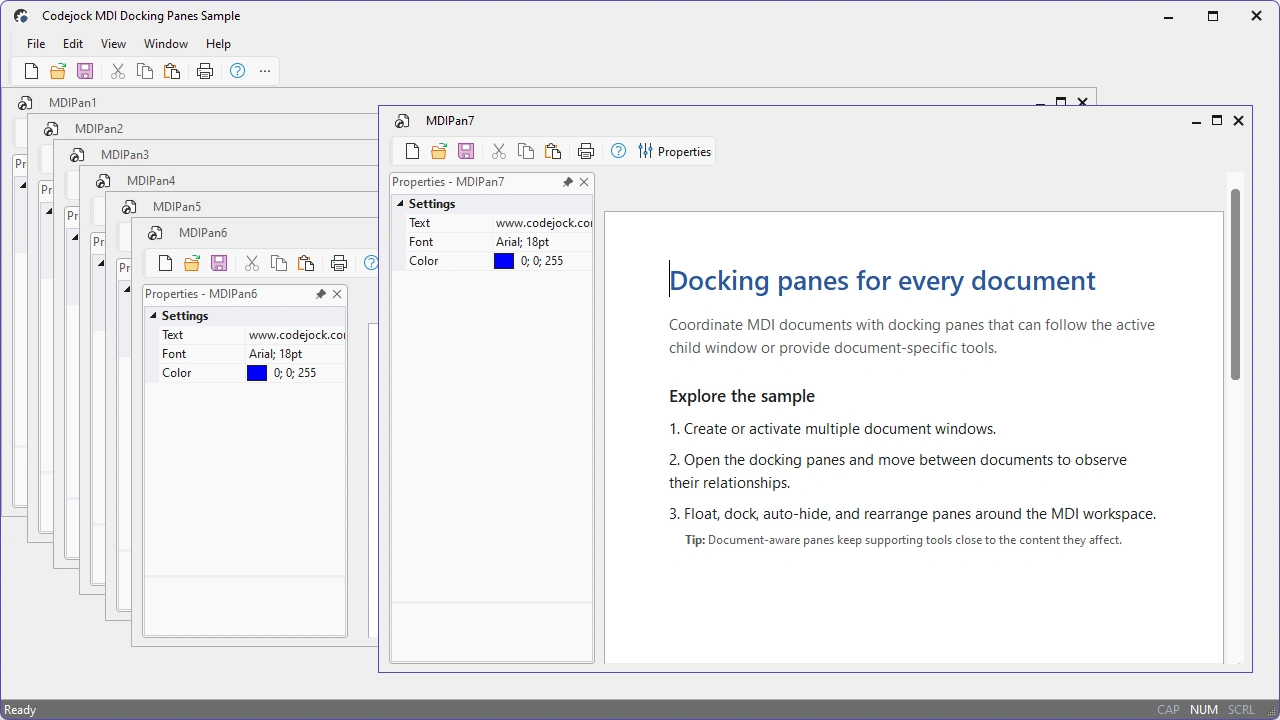Image resolution: width=1280 pixels, height=720 pixels.
Task: Toggle pin on Properties - MDIPan7 pane
Action: click(x=568, y=182)
